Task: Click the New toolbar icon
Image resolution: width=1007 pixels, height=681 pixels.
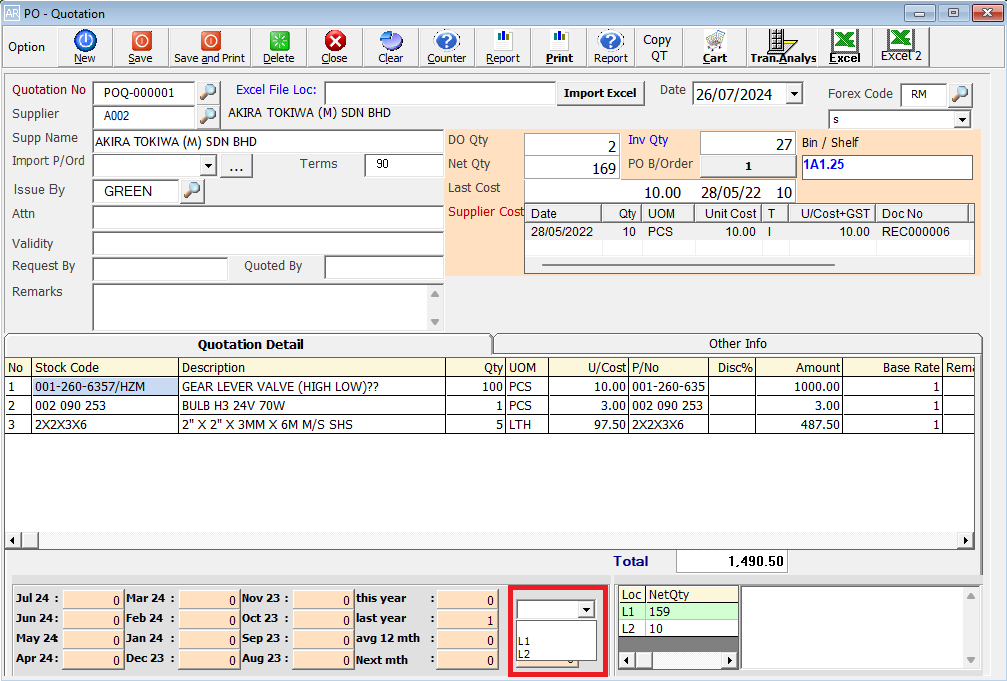Action: point(85,47)
